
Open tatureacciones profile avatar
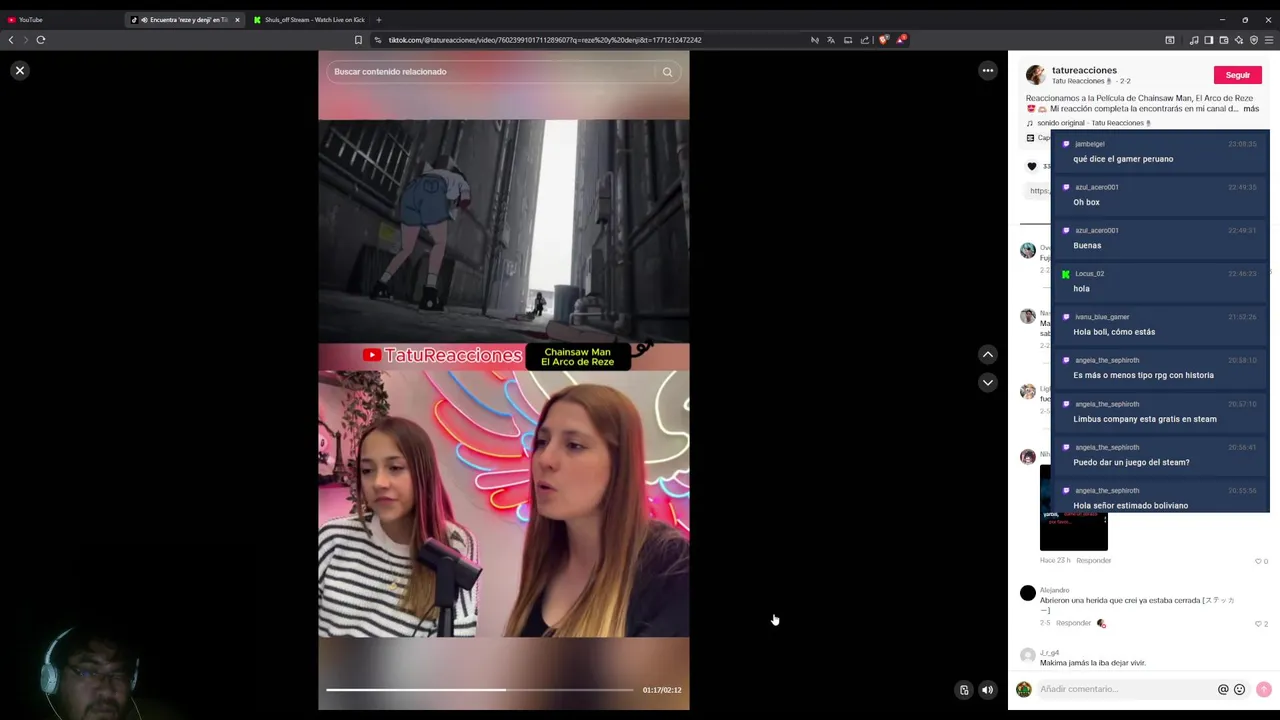click(1036, 75)
